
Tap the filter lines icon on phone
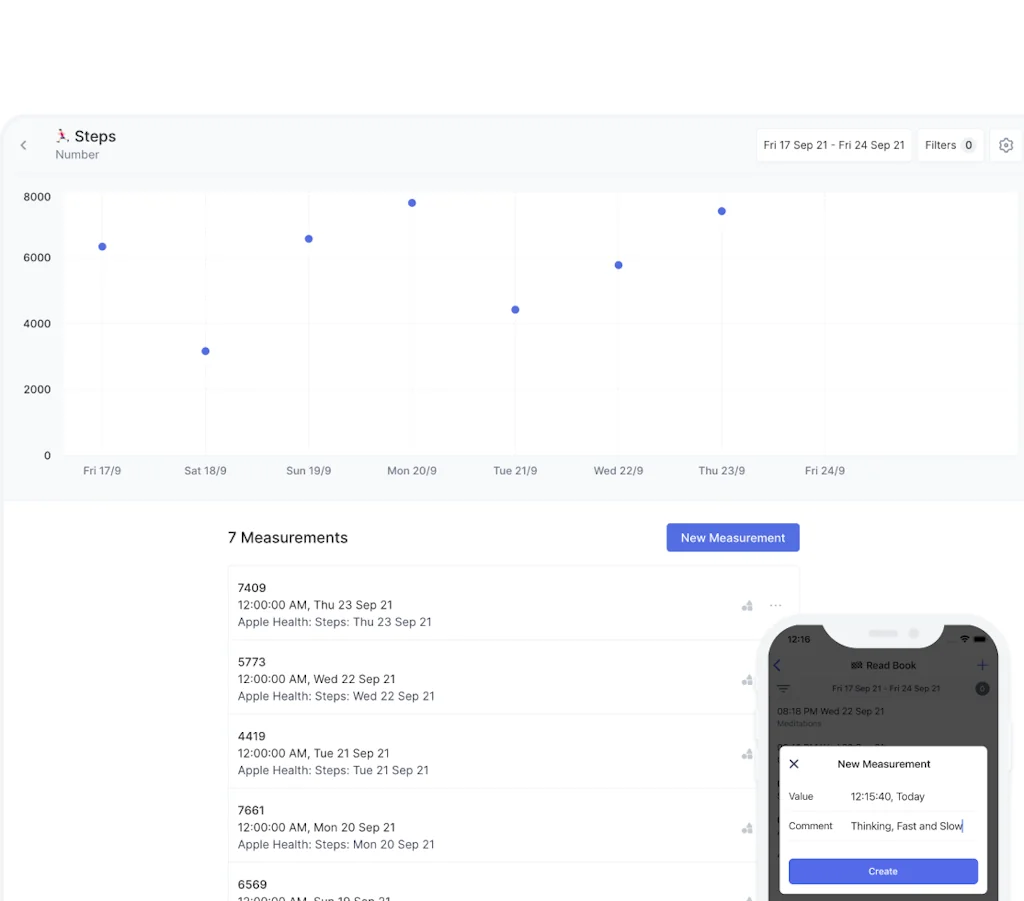click(783, 688)
